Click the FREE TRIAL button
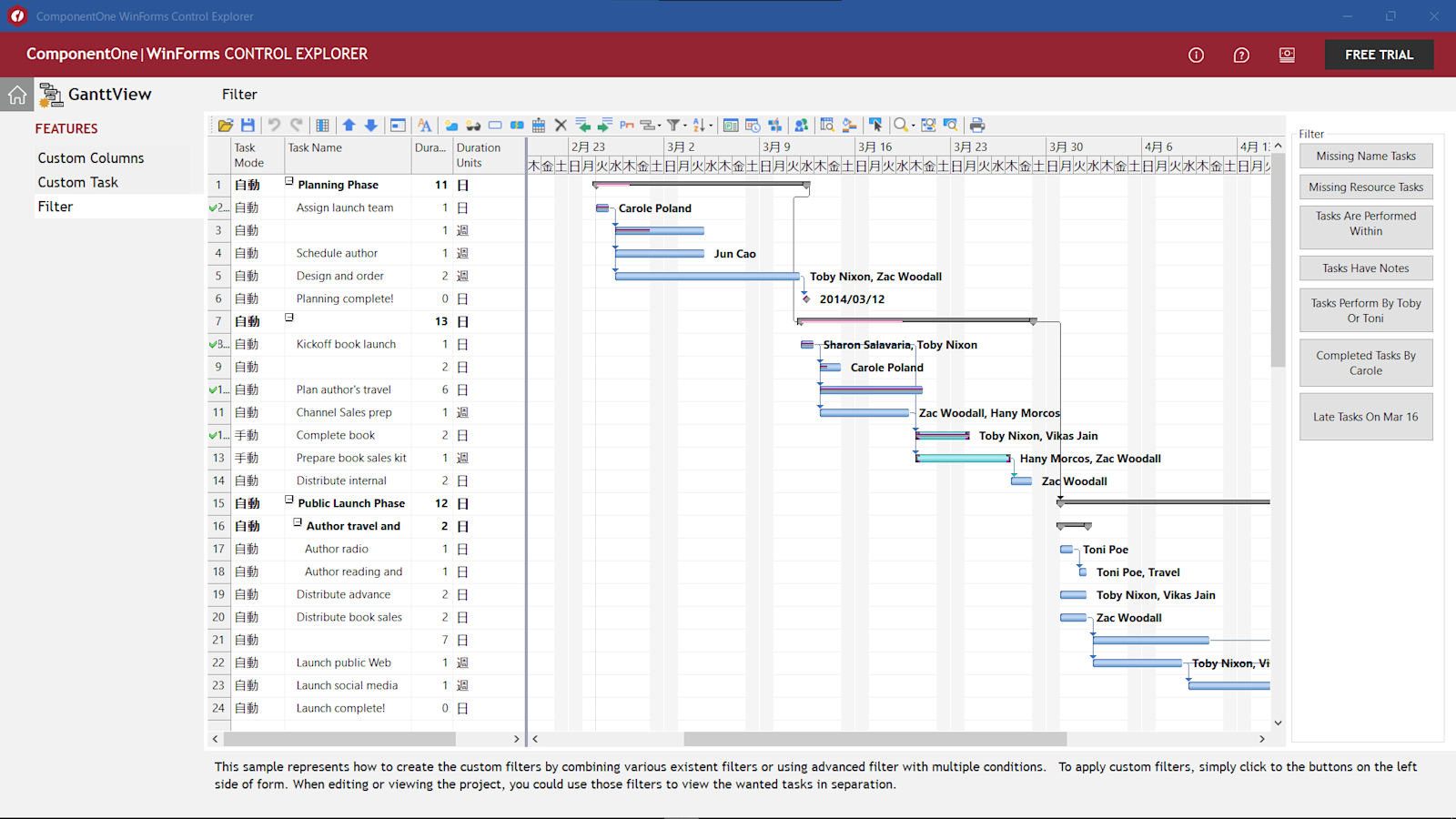This screenshot has height=819, width=1456. click(x=1379, y=55)
